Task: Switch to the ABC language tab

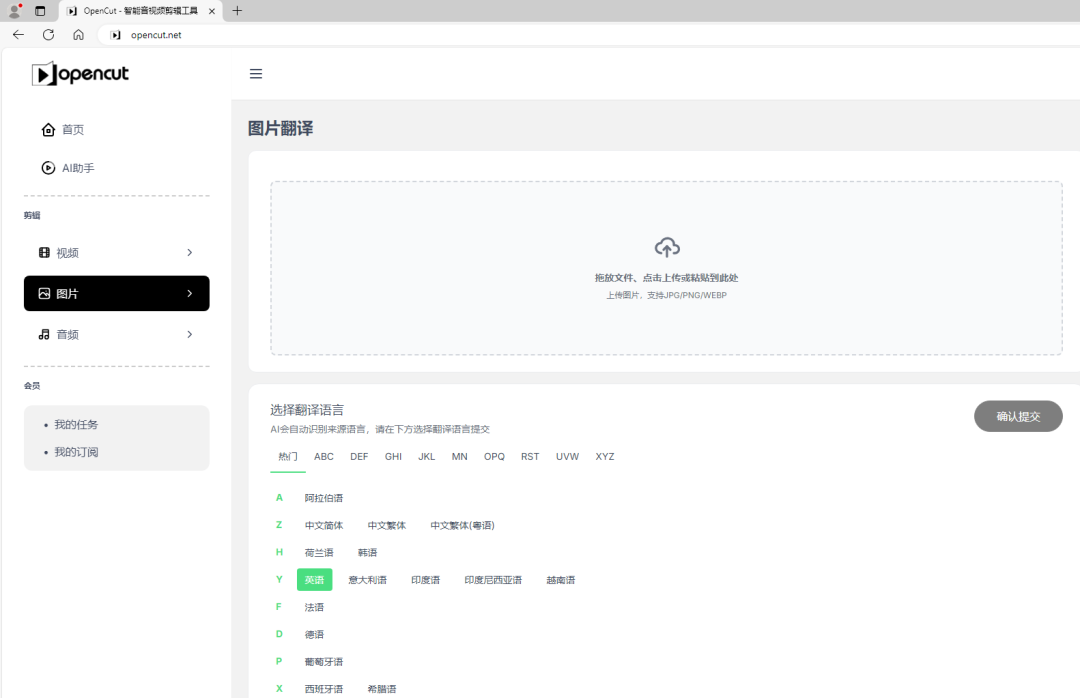Action: [x=323, y=456]
